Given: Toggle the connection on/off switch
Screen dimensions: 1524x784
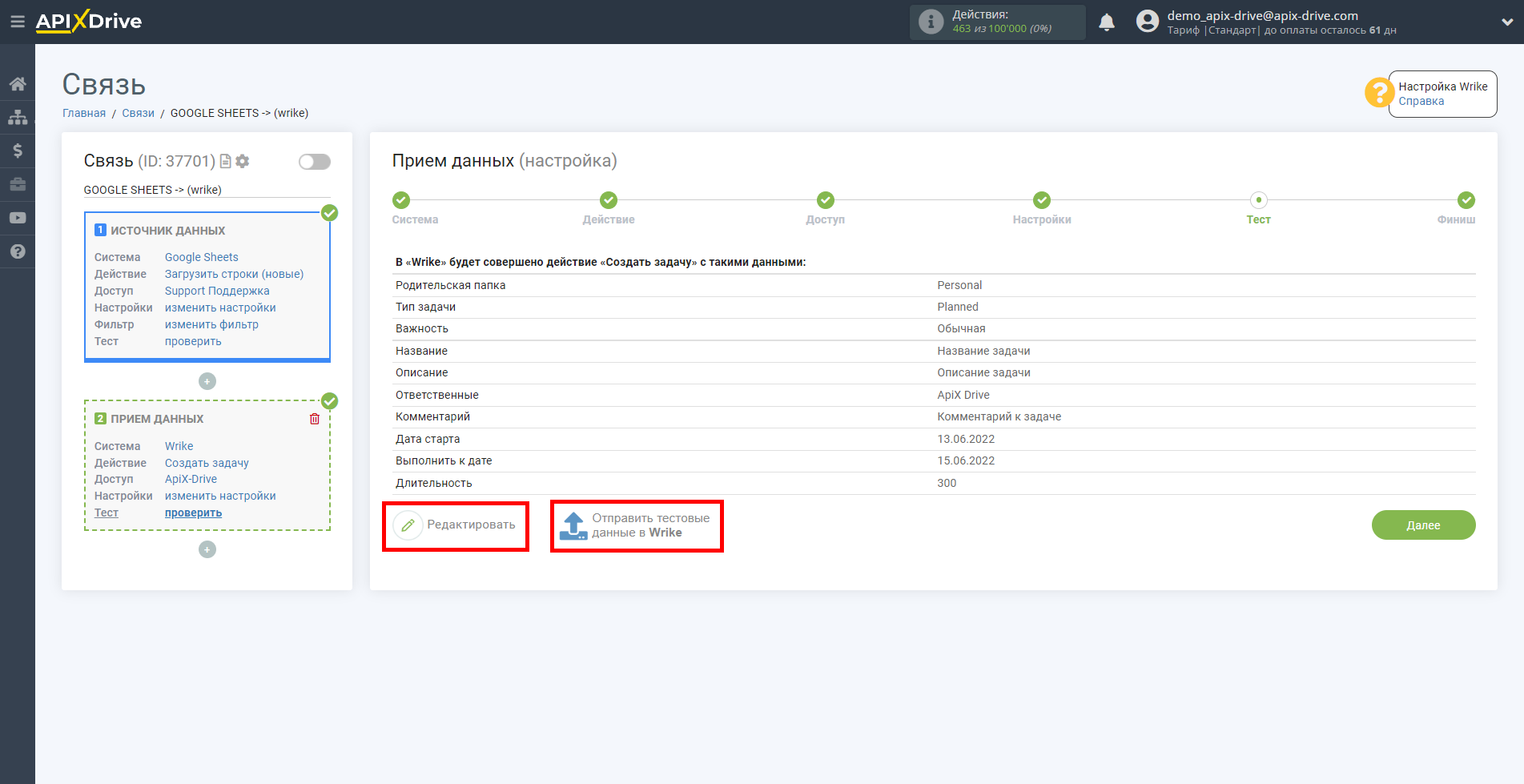Looking at the screenshot, I should click(315, 162).
